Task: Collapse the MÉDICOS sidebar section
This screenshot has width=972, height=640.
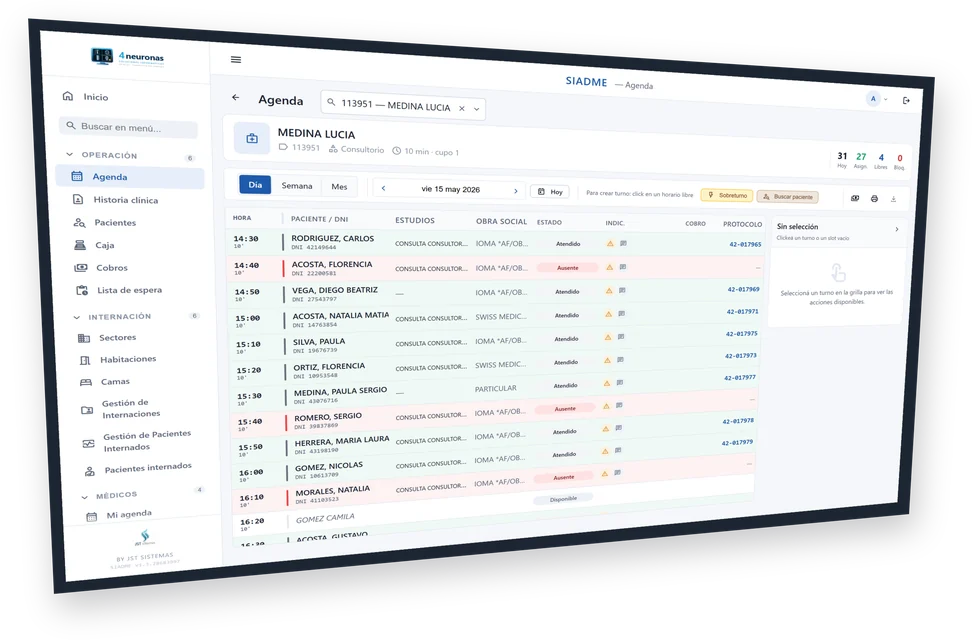Action: (84, 497)
